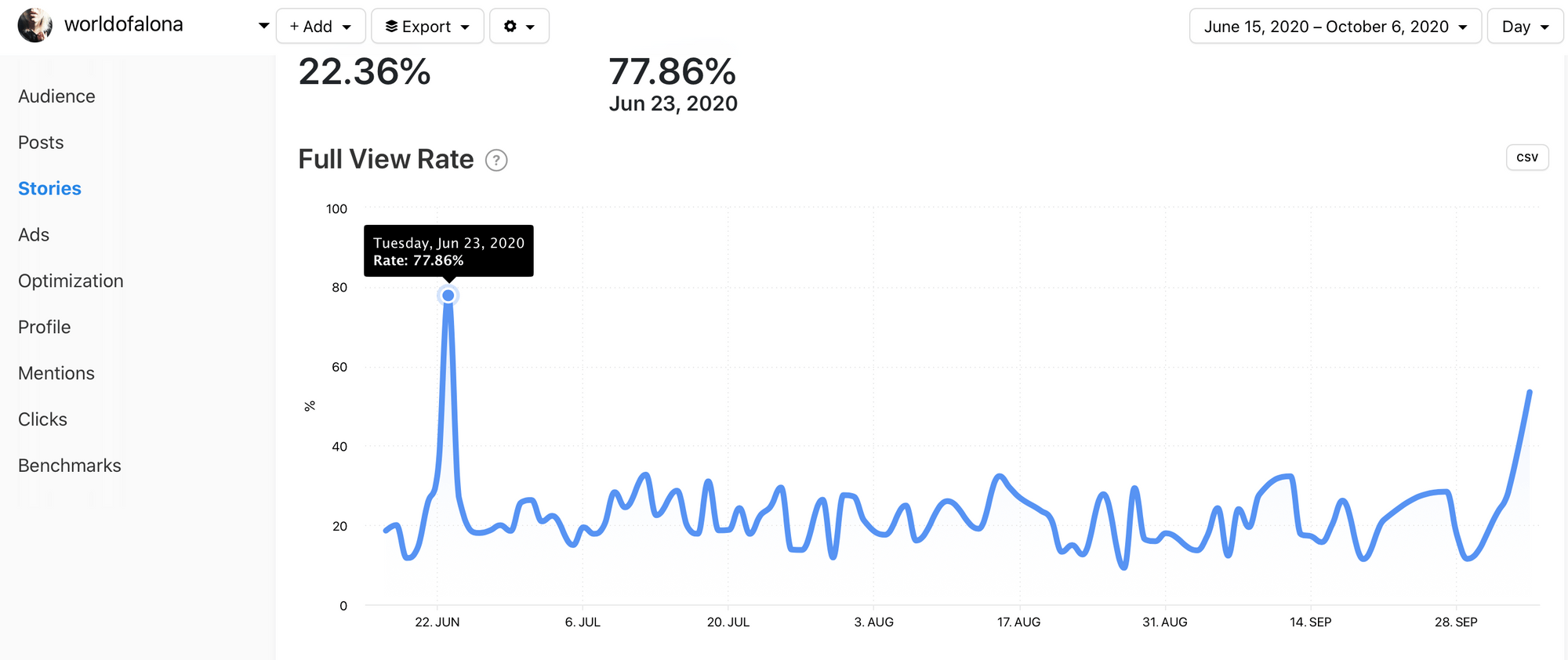Select Stories in the sidebar
The height and width of the screenshot is (660, 1568).
point(49,189)
